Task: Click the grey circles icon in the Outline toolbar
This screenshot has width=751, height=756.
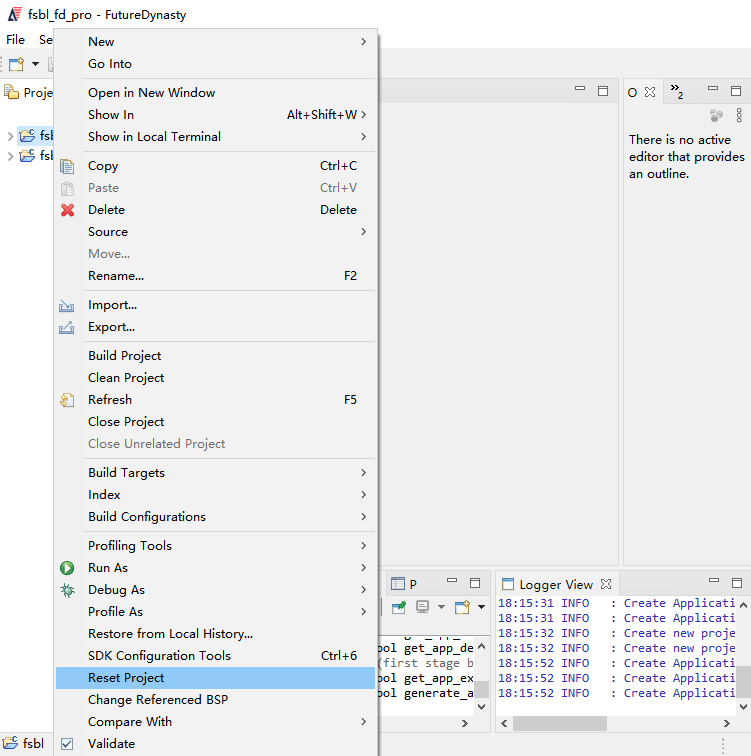Action: [716, 115]
